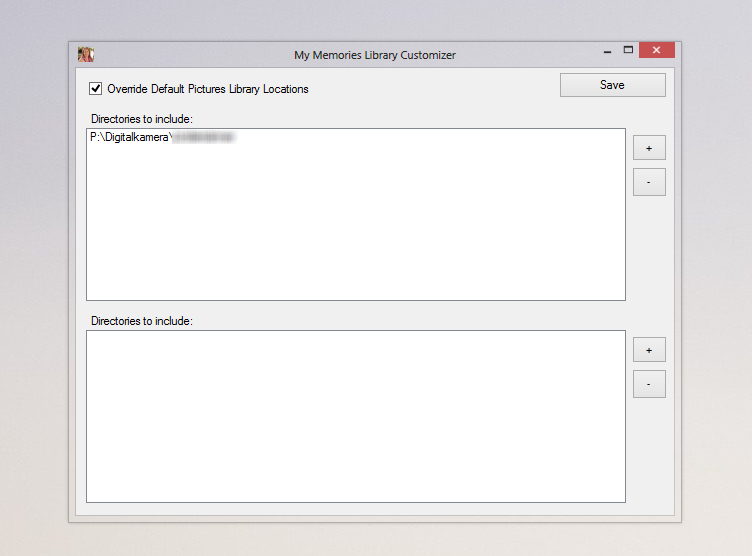
Task: Maximize the Library Customizer window
Action: click(628, 50)
